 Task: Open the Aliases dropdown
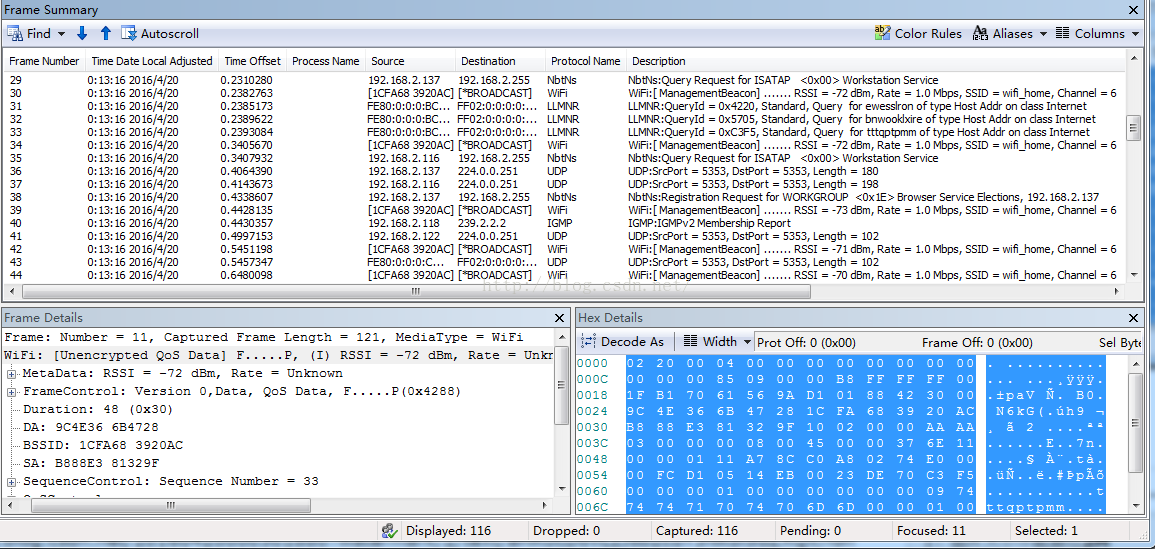pyautogui.click(x=1009, y=34)
